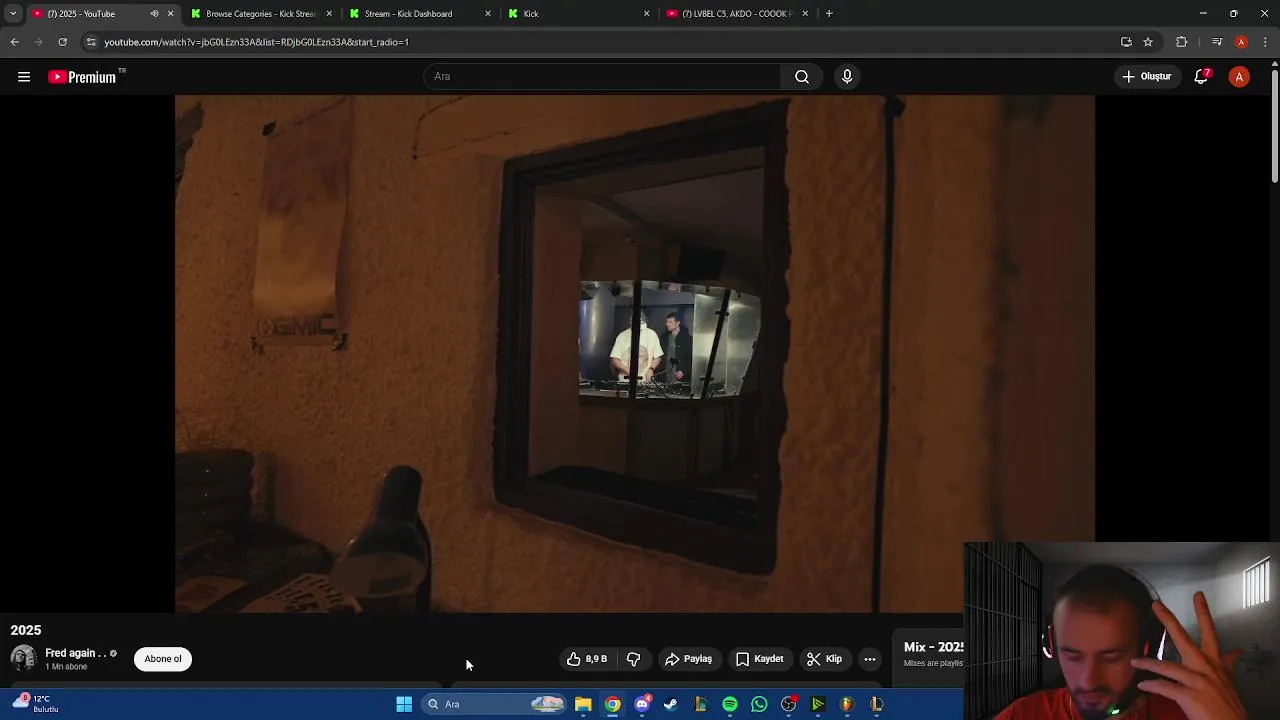Click the Kaydet save button
This screenshot has height=720, width=1280.
760,659
